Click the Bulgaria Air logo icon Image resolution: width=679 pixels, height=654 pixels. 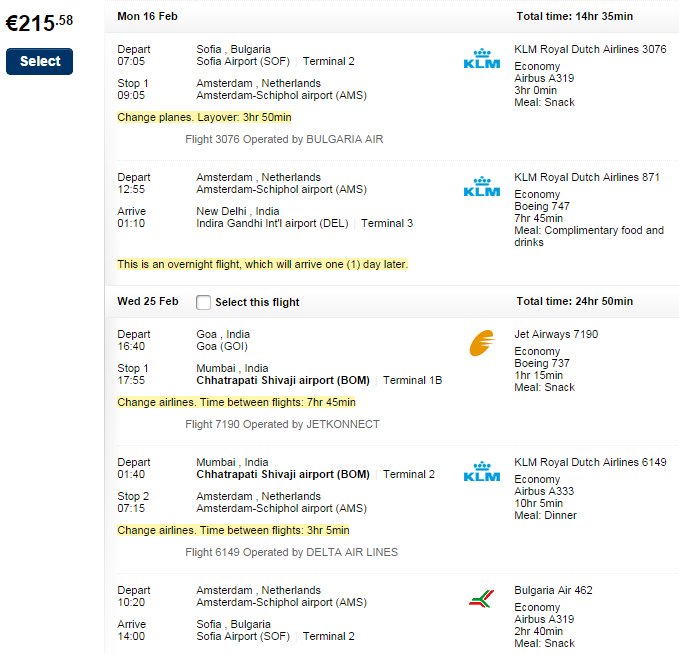(x=482, y=599)
